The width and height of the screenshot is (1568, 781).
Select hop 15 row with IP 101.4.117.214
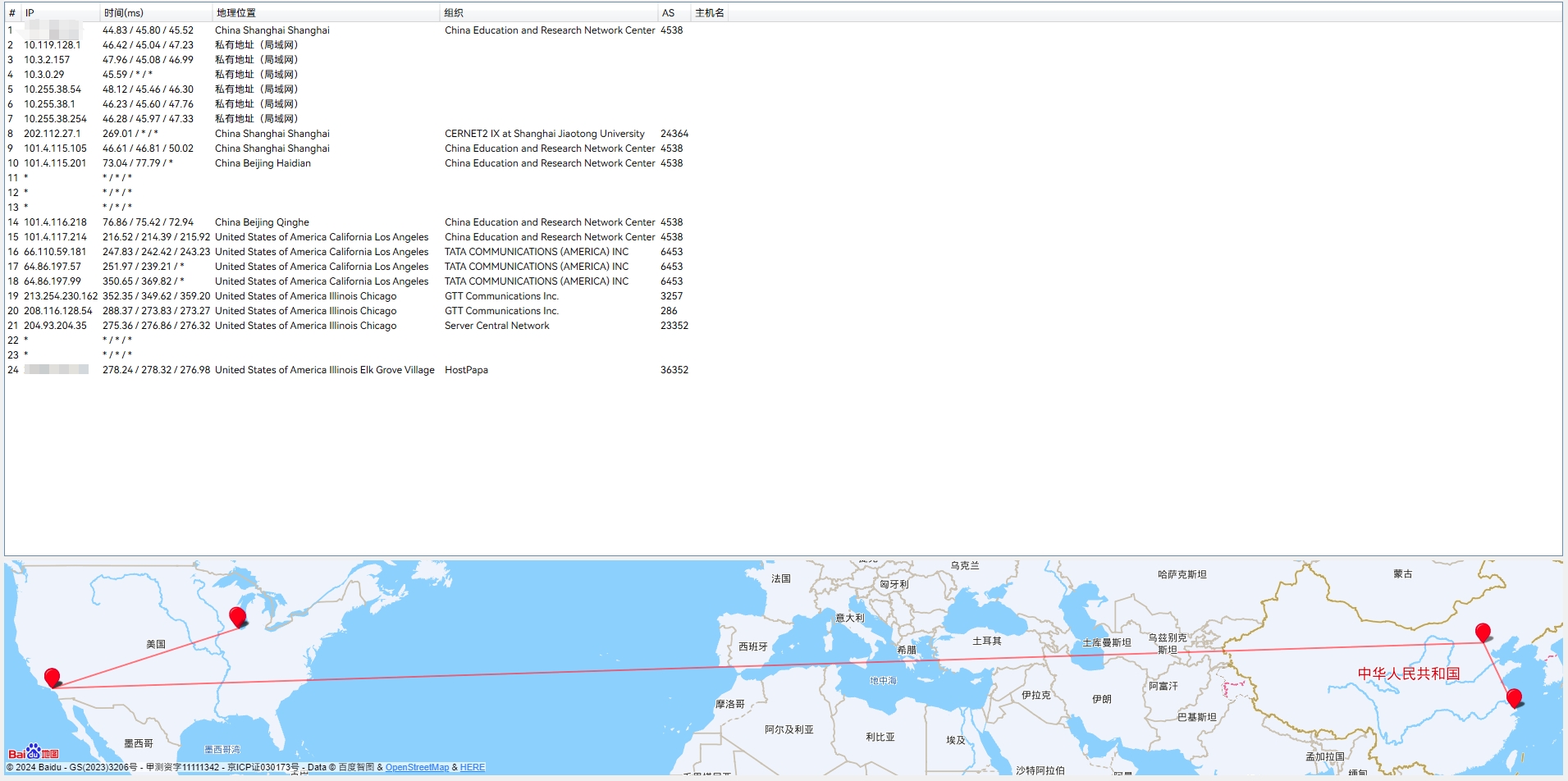[55, 237]
